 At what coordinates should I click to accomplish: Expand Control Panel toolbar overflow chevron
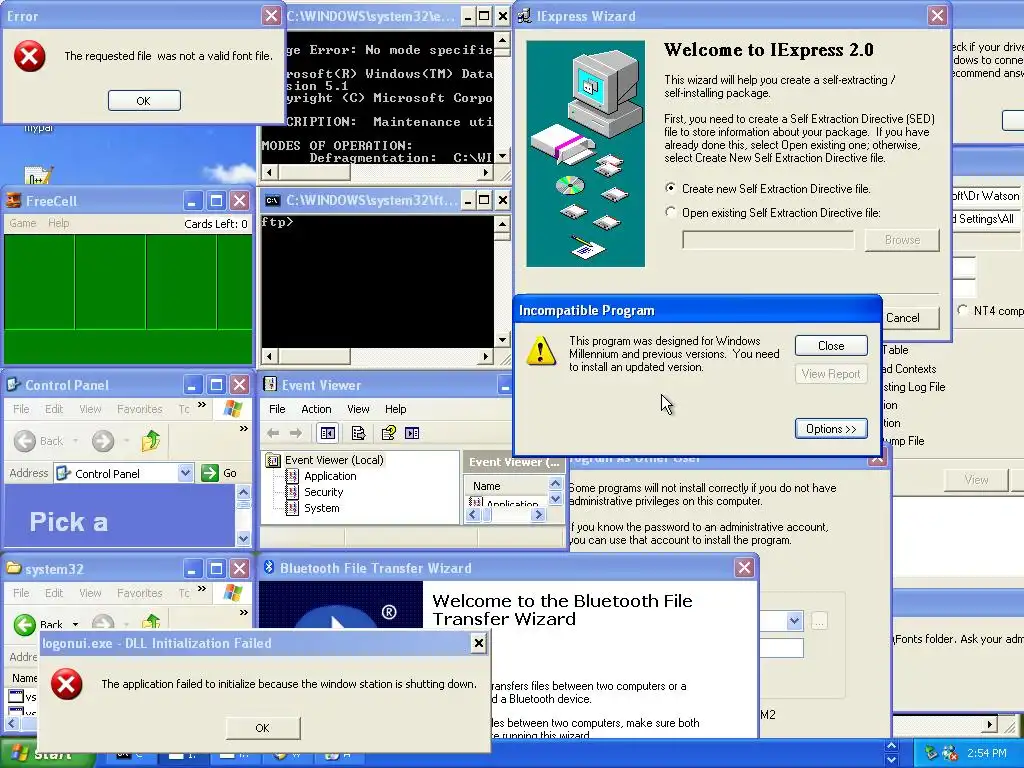pos(244,428)
